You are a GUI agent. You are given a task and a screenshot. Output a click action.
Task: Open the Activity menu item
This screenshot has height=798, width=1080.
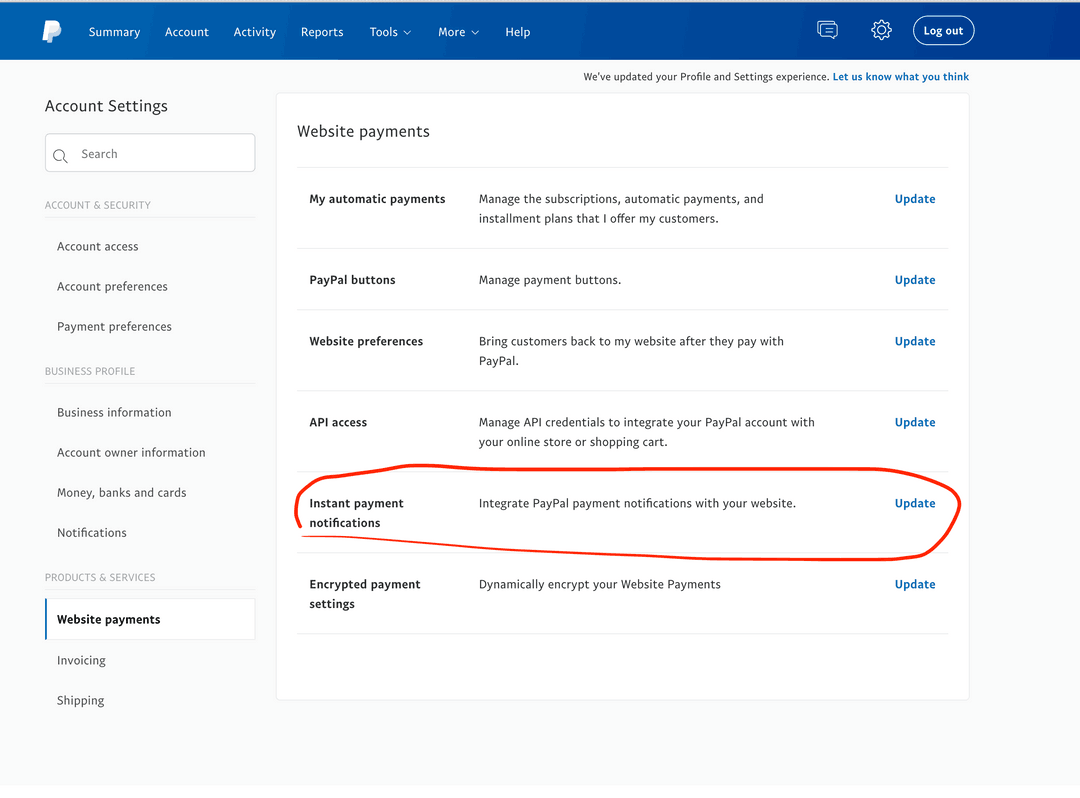[x=255, y=32]
